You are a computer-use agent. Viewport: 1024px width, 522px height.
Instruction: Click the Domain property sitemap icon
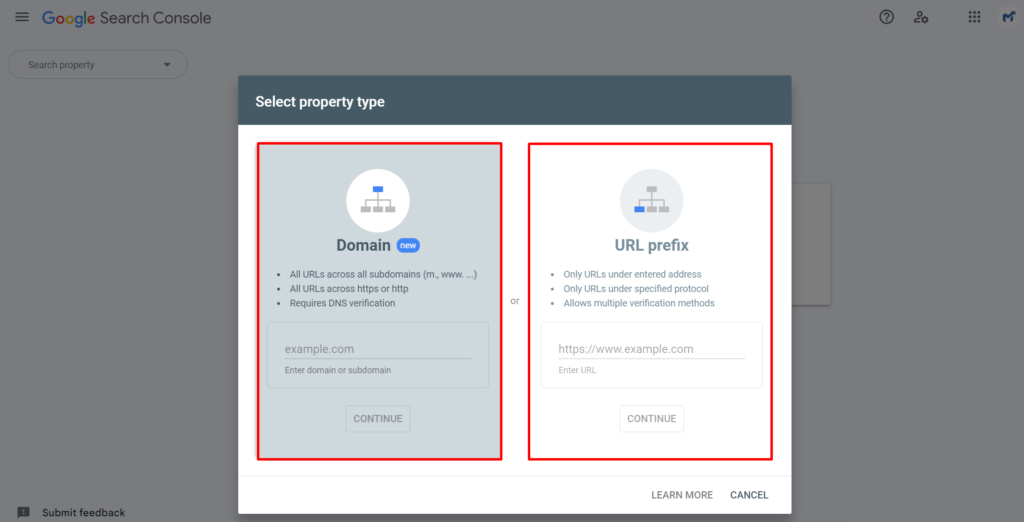pos(378,201)
